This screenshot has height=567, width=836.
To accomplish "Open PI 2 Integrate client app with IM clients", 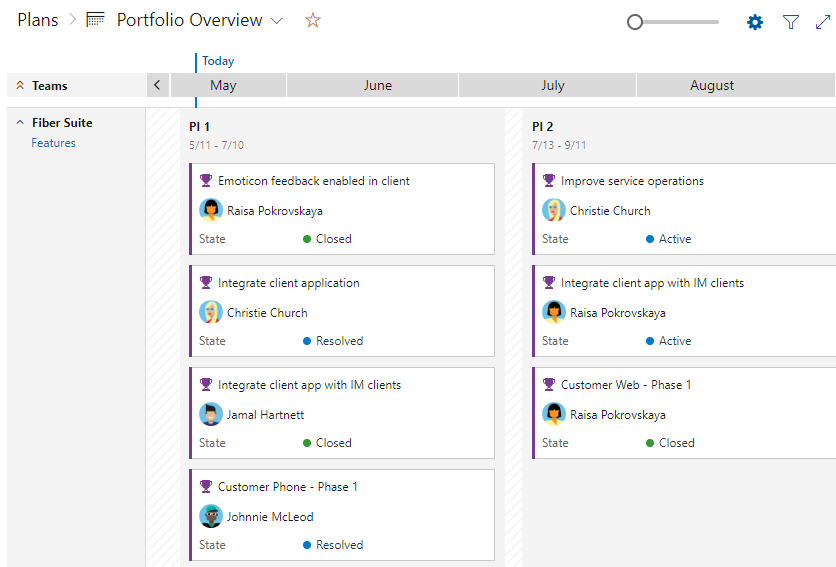I will coord(652,283).
